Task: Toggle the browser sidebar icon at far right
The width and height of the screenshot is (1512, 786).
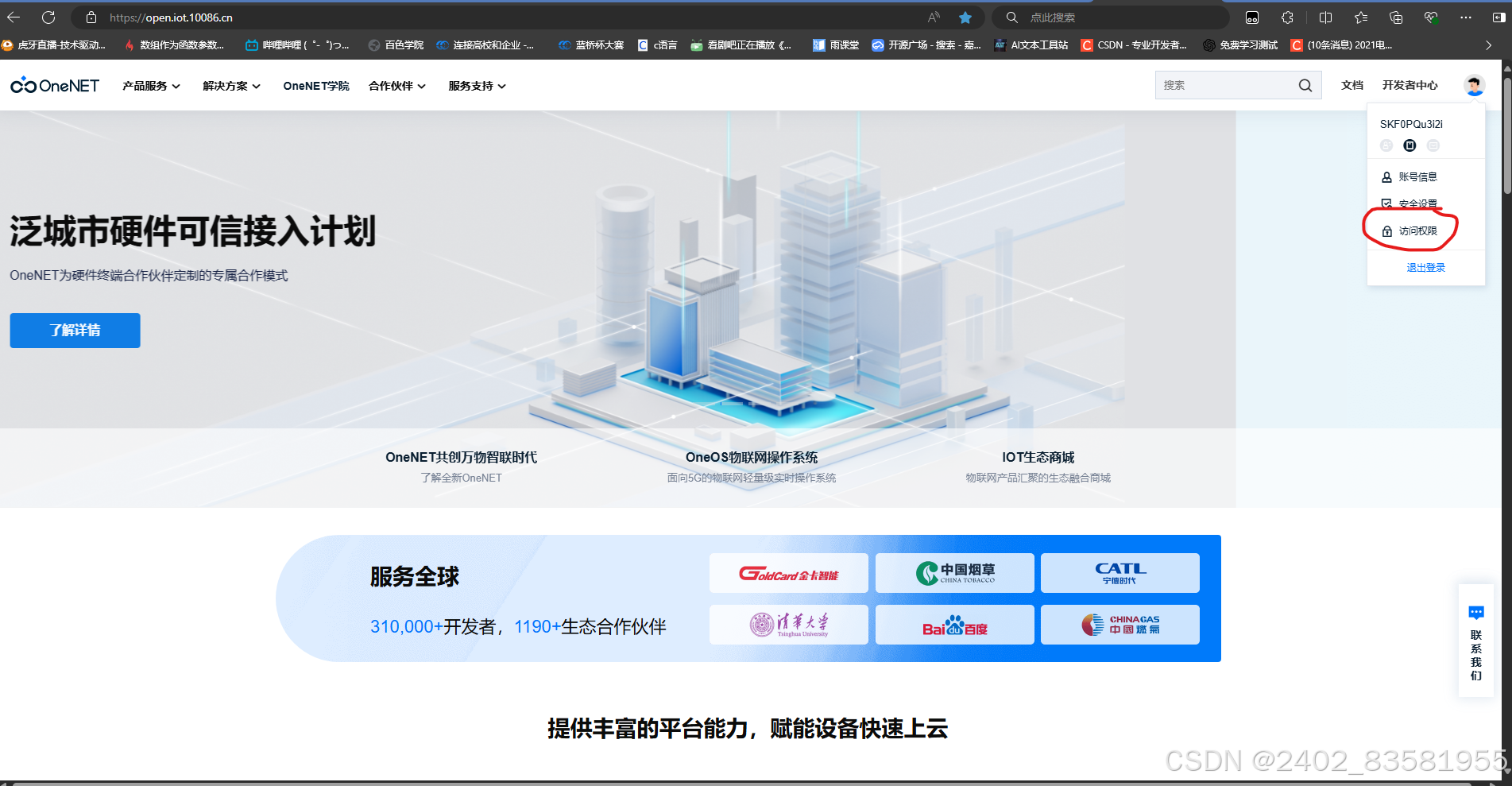Action: (1498, 17)
